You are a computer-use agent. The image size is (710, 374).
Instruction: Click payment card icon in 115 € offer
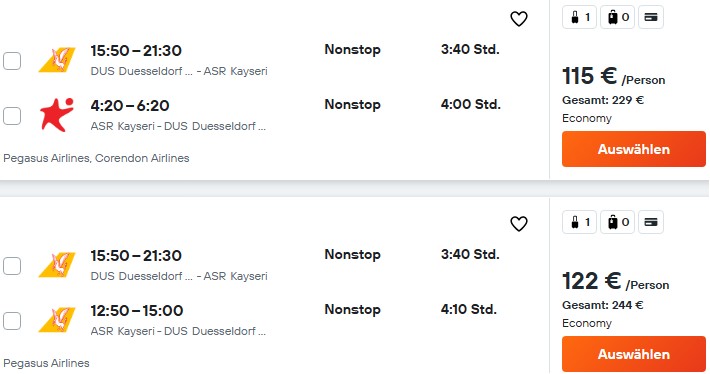pos(651,17)
